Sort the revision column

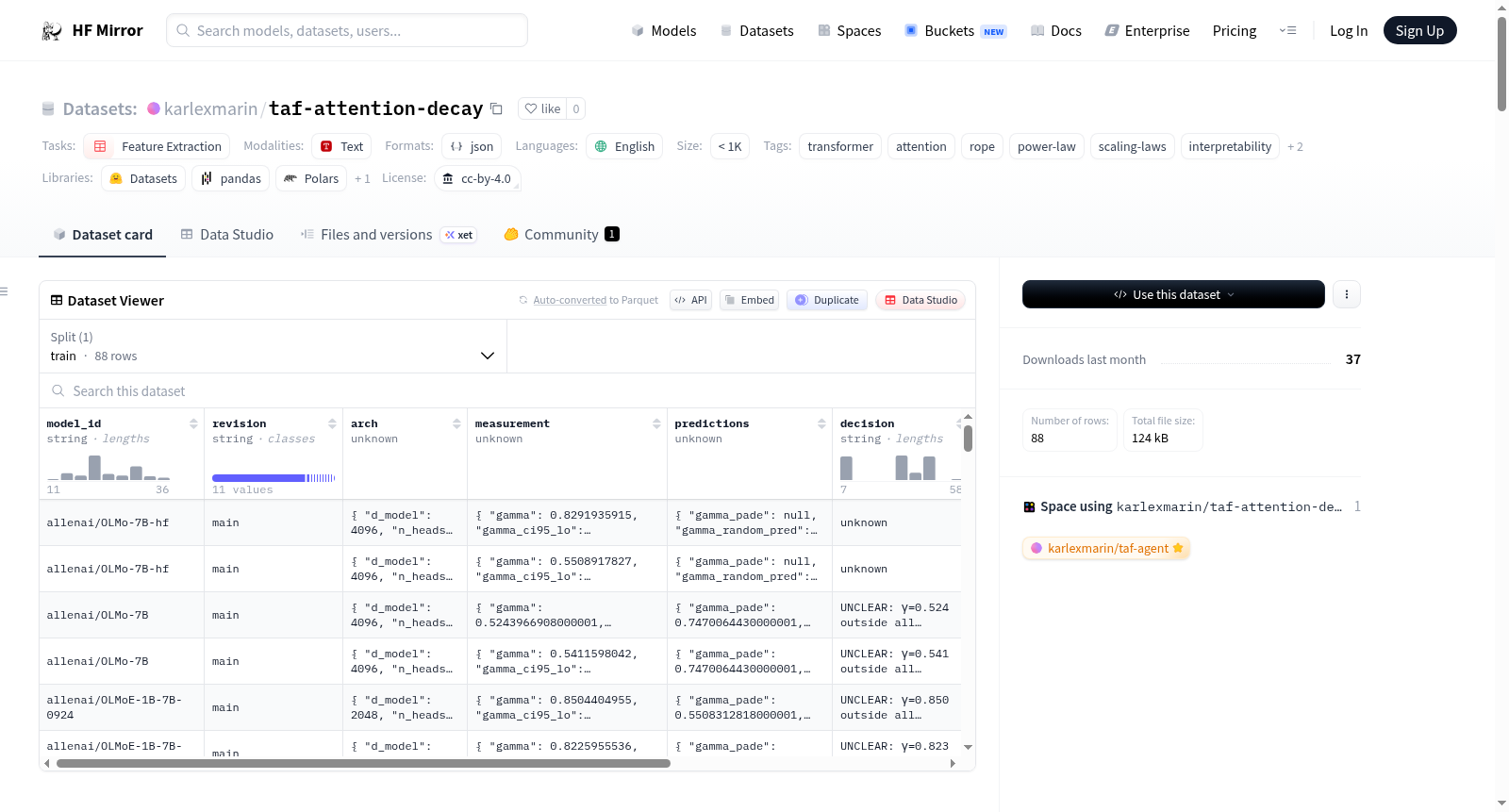[x=332, y=423]
